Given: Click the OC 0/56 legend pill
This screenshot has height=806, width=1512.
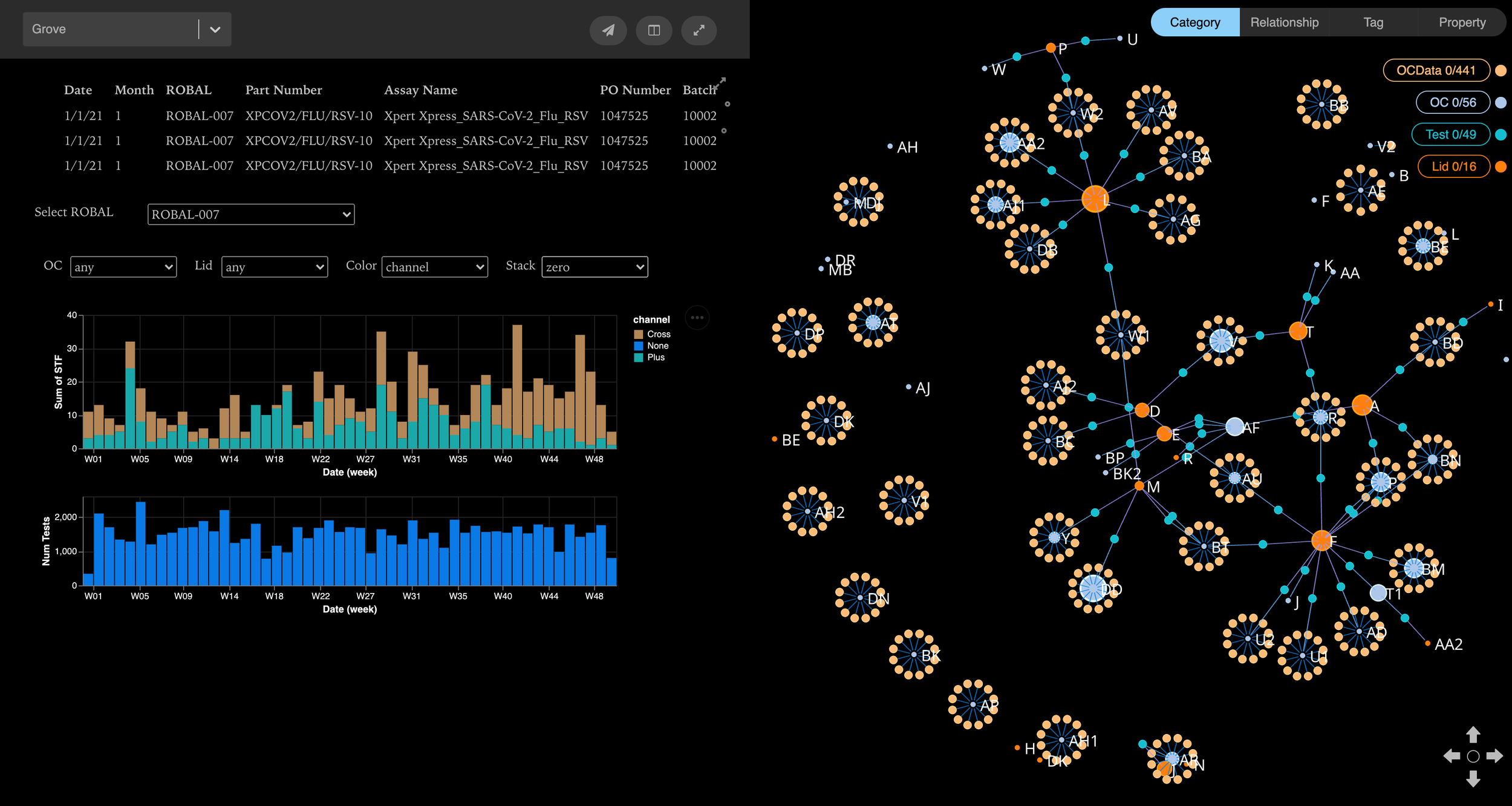Looking at the screenshot, I should coord(1452,102).
